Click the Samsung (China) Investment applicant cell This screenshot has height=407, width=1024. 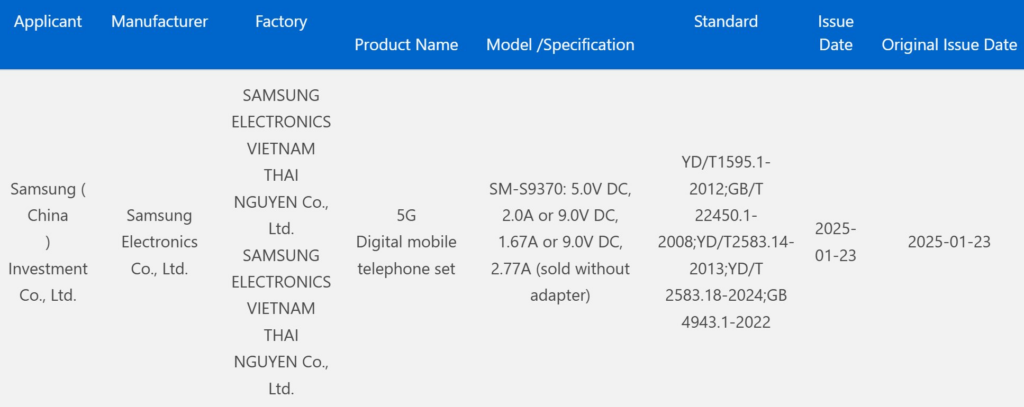48,242
